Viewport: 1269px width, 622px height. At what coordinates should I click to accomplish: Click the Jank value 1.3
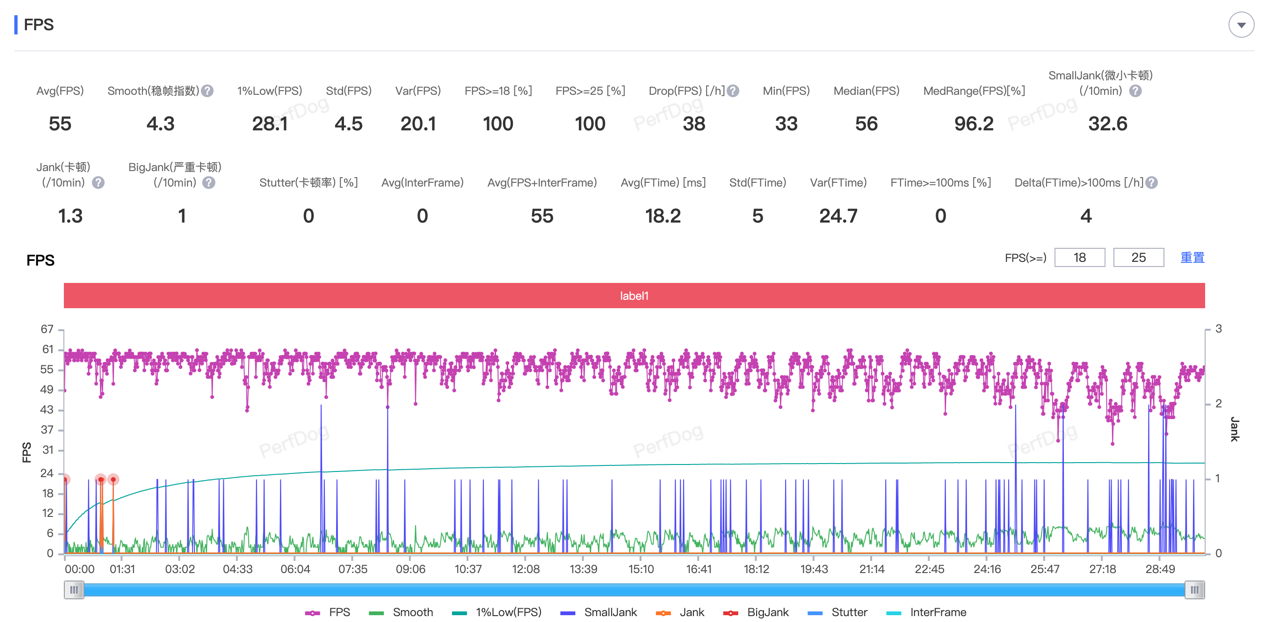pos(70,216)
